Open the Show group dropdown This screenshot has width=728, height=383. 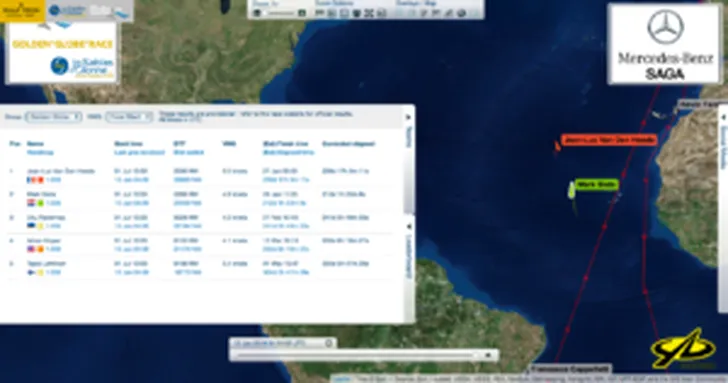tap(53, 117)
